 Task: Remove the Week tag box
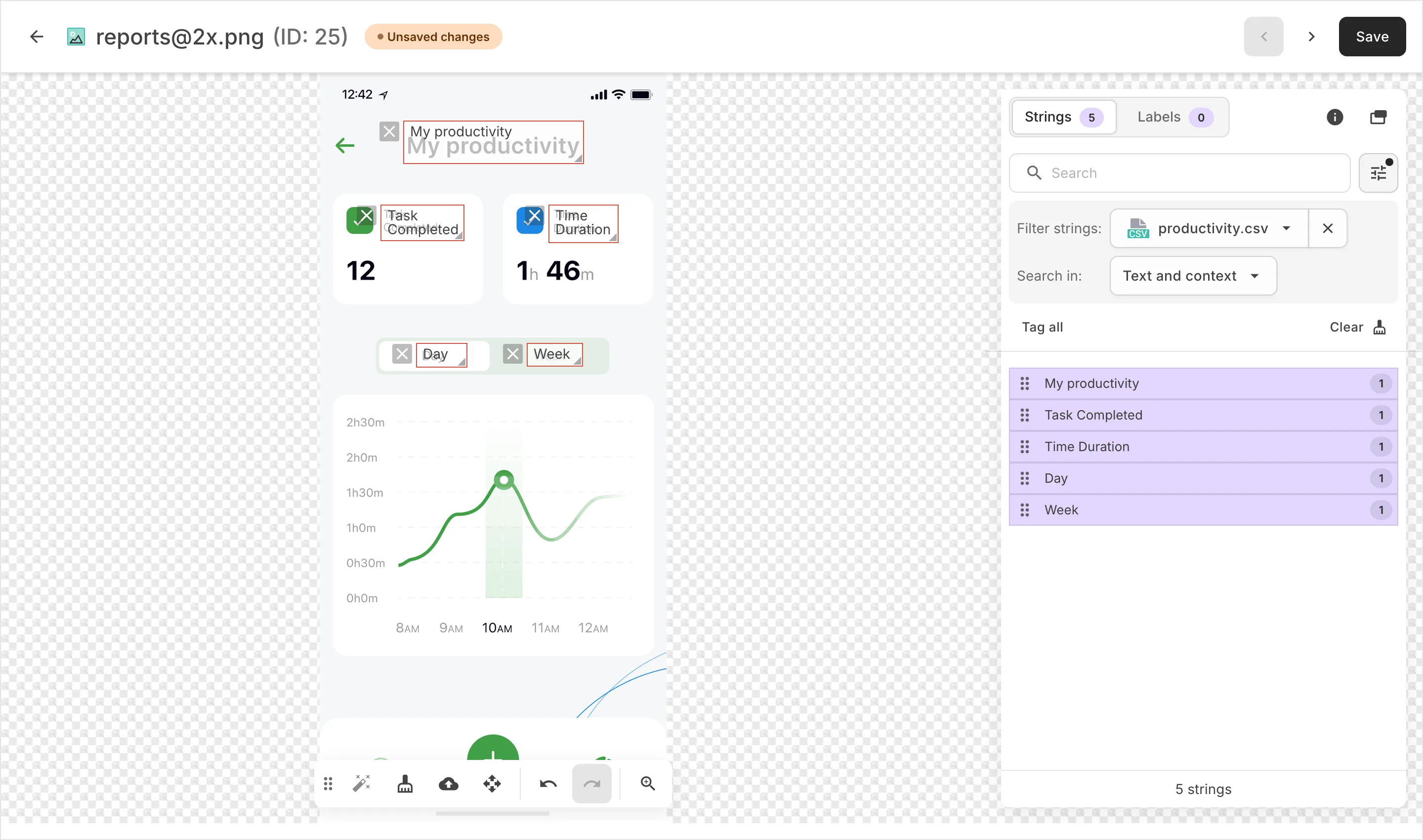(513, 354)
